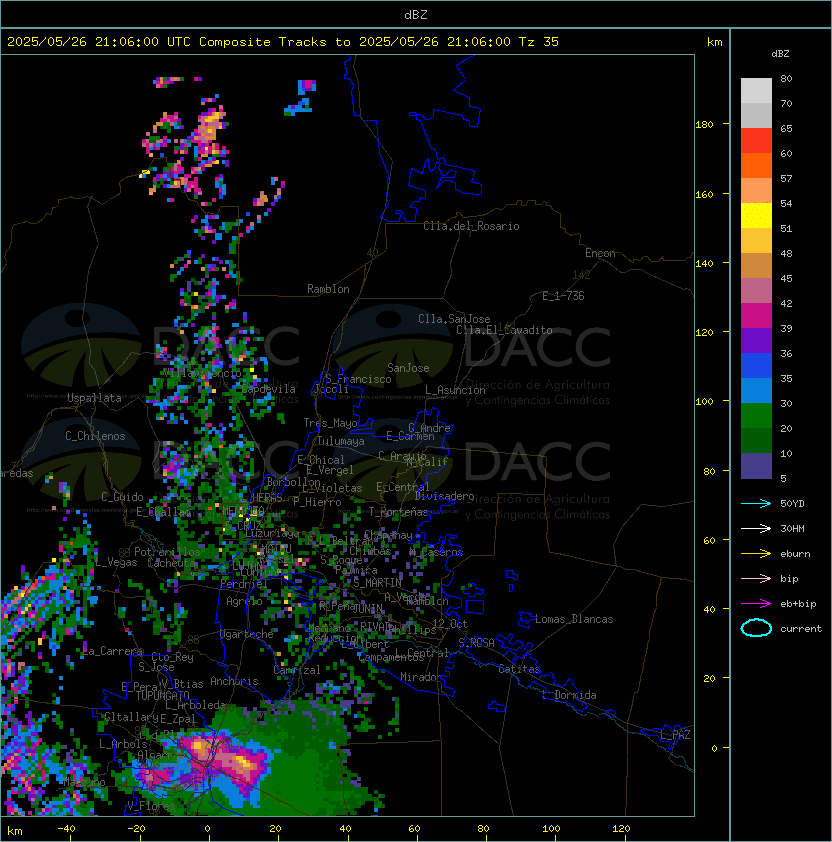Viewport: 832px width, 842px height.
Task: Click the 'Mirador' map label
Action: pos(421,677)
